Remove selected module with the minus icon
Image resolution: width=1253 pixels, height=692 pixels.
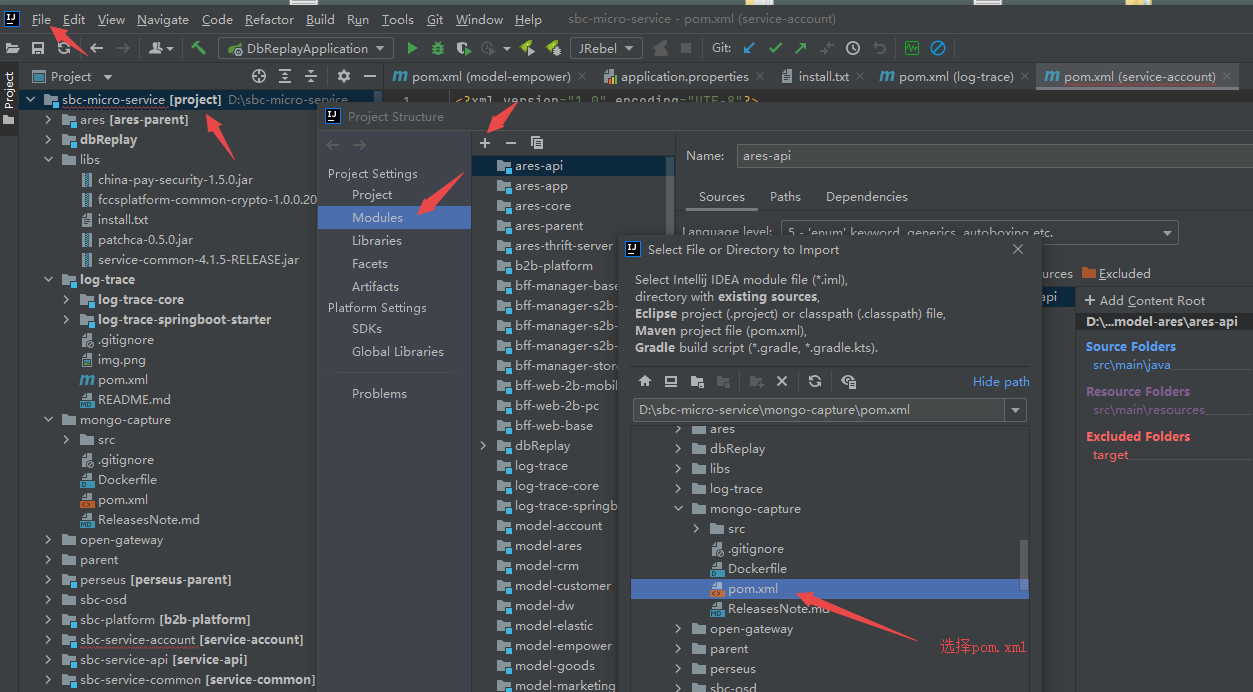[x=511, y=143]
